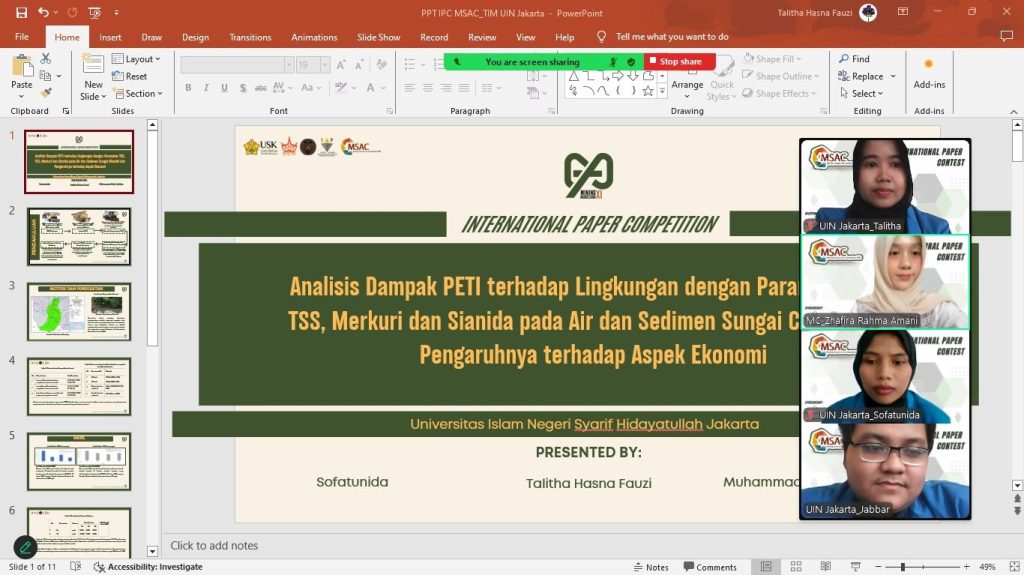Viewport: 1024px width, 575px height.
Task: Start Slide Show from the status bar
Action: point(856,567)
